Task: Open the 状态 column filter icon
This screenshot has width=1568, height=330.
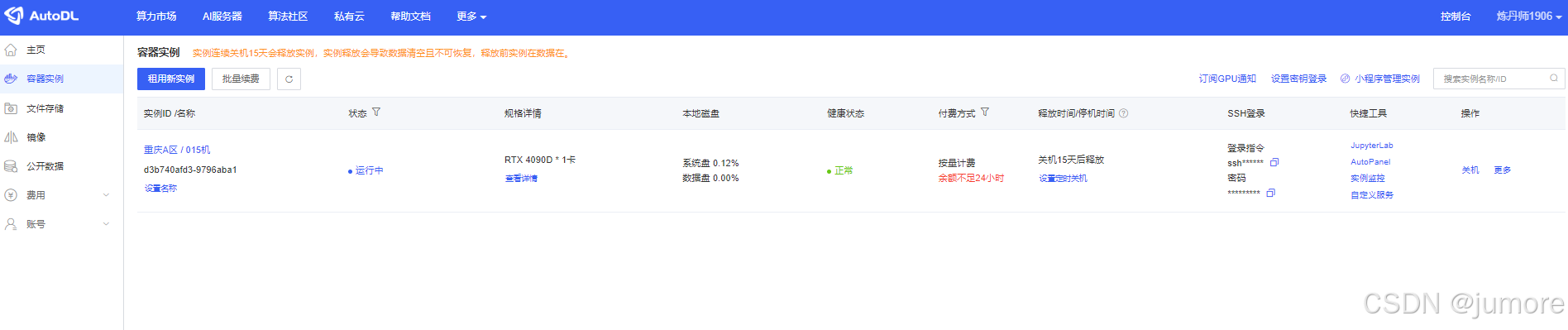Action: pyautogui.click(x=376, y=112)
